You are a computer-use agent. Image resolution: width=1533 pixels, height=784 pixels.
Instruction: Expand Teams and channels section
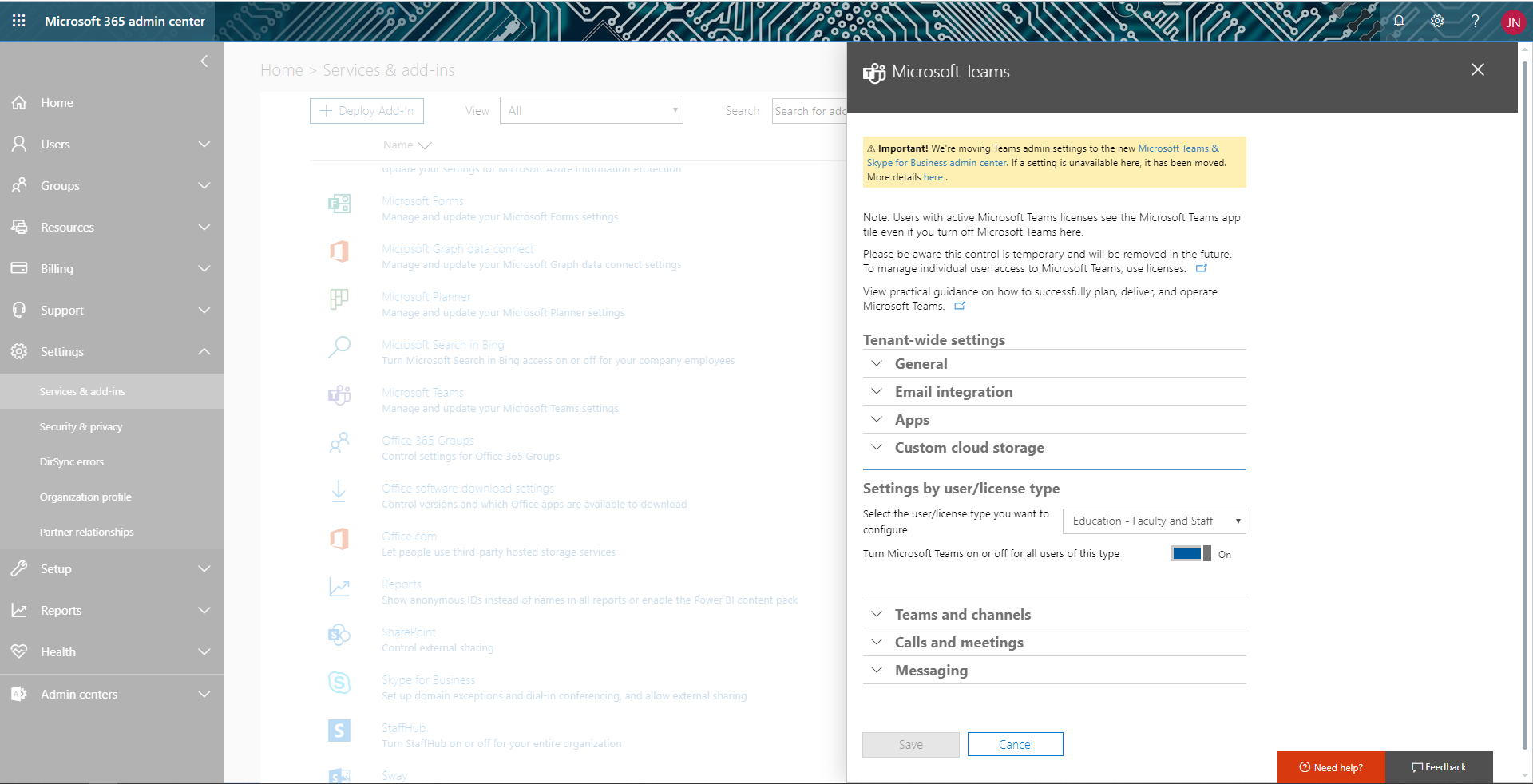[x=1054, y=614]
